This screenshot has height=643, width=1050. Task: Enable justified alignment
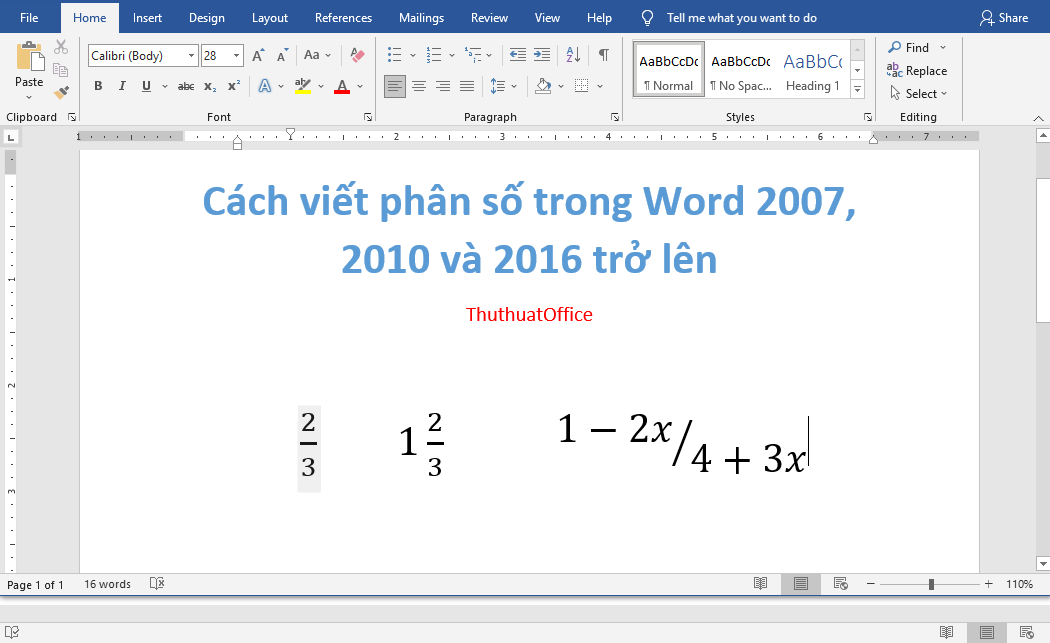[x=466, y=86]
